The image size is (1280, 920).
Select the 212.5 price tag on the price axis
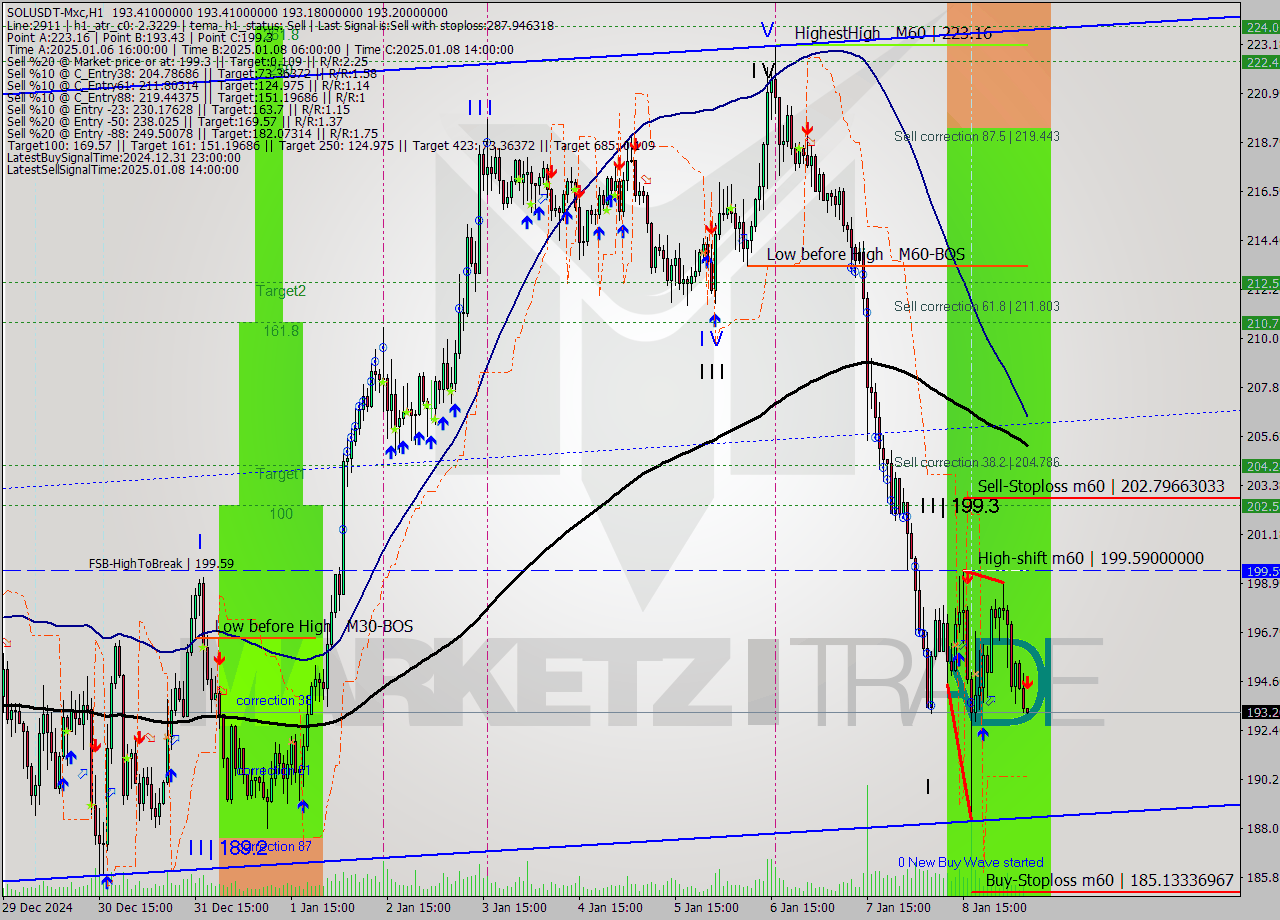click(x=1260, y=283)
